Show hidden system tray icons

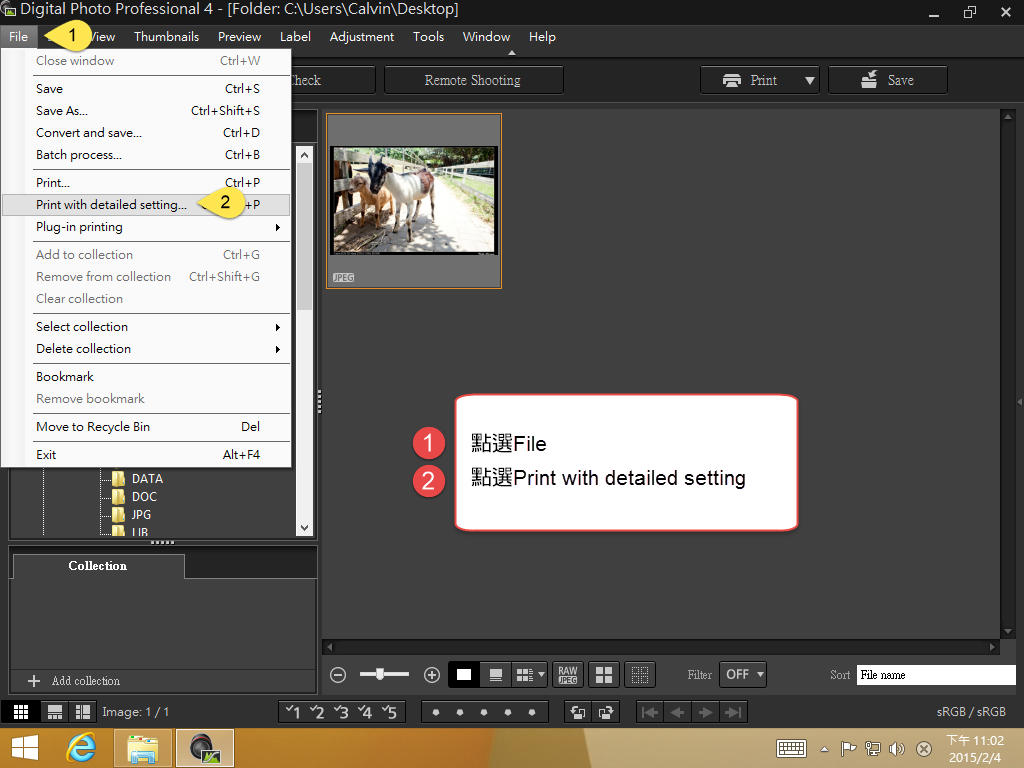click(x=824, y=749)
